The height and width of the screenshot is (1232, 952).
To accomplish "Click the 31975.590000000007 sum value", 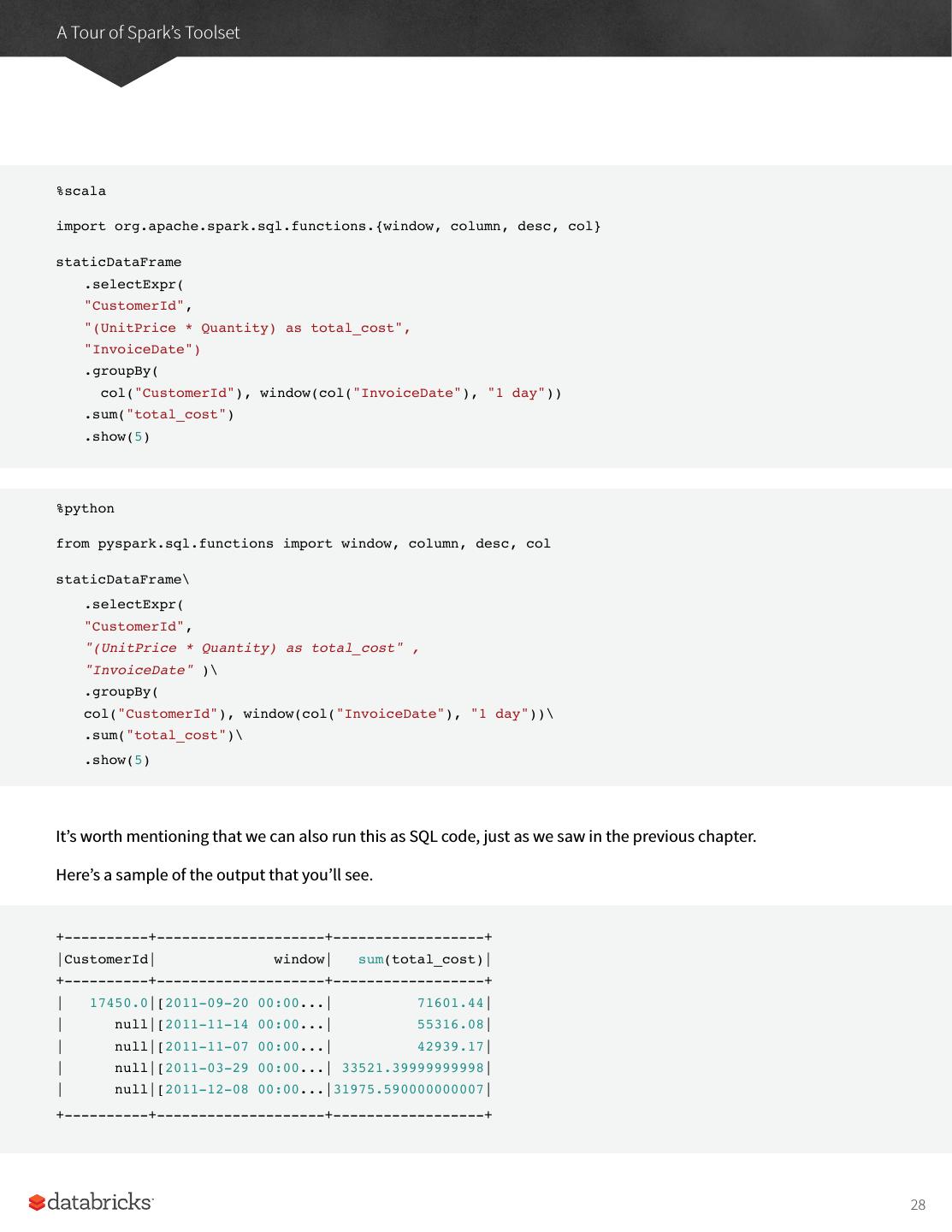I will point(409,1089).
